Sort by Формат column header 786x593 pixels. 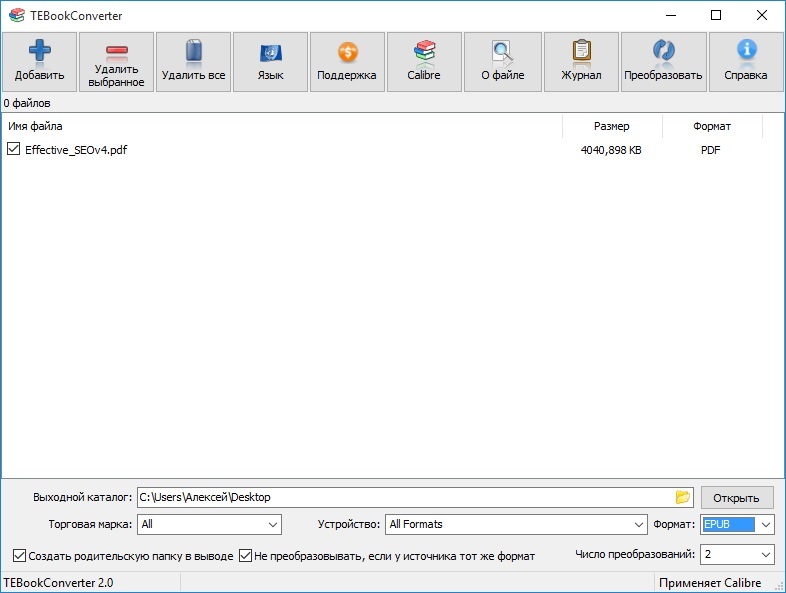coord(712,126)
